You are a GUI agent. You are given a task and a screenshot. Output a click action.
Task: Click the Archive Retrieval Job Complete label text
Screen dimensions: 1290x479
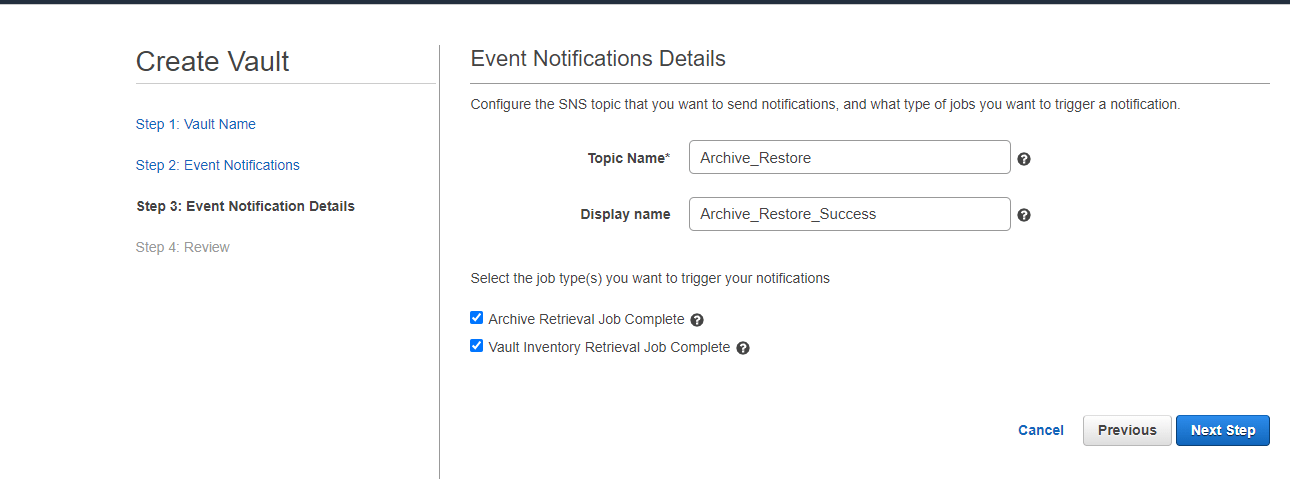point(586,320)
